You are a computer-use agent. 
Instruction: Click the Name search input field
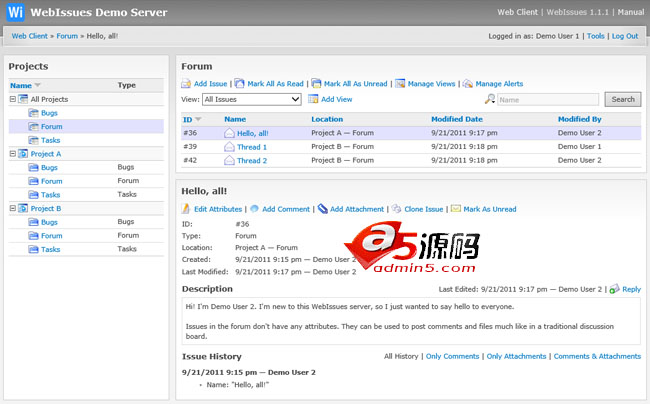(548, 100)
